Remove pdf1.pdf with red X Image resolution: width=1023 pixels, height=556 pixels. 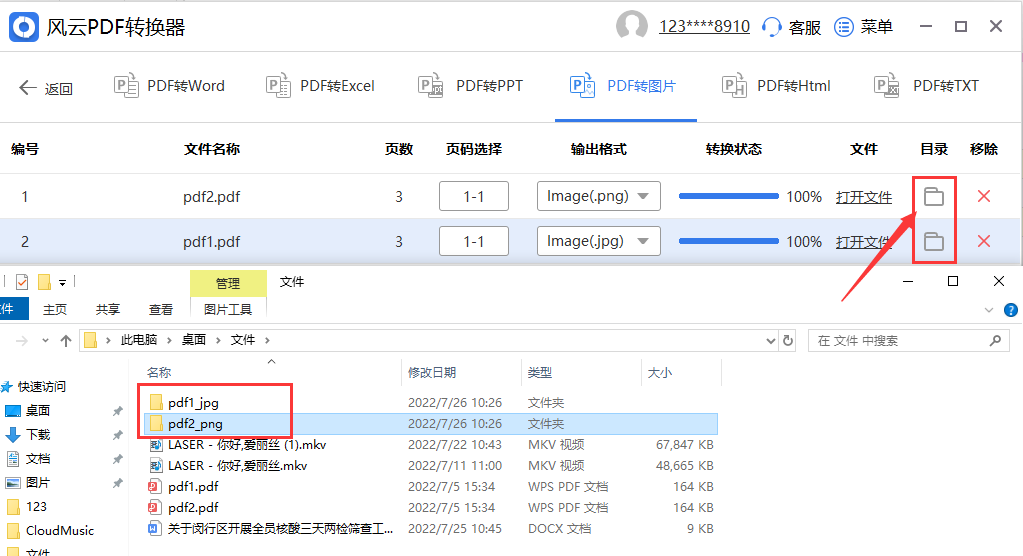point(984,241)
